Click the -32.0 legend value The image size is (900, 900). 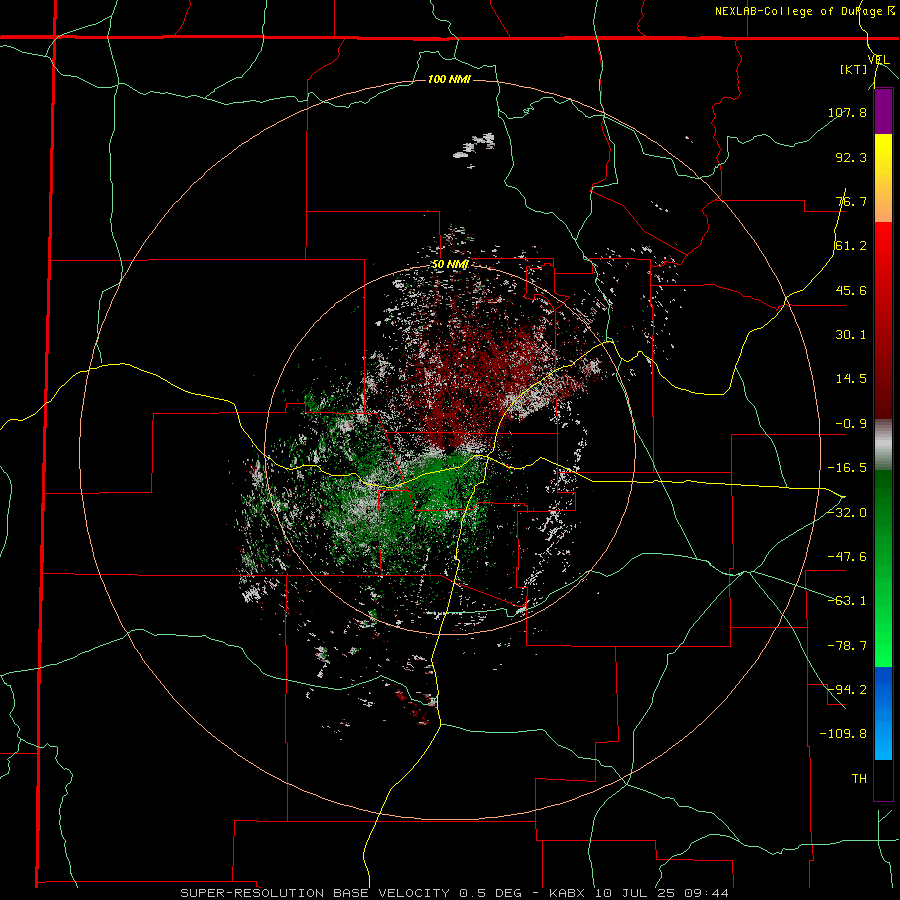(x=847, y=513)
